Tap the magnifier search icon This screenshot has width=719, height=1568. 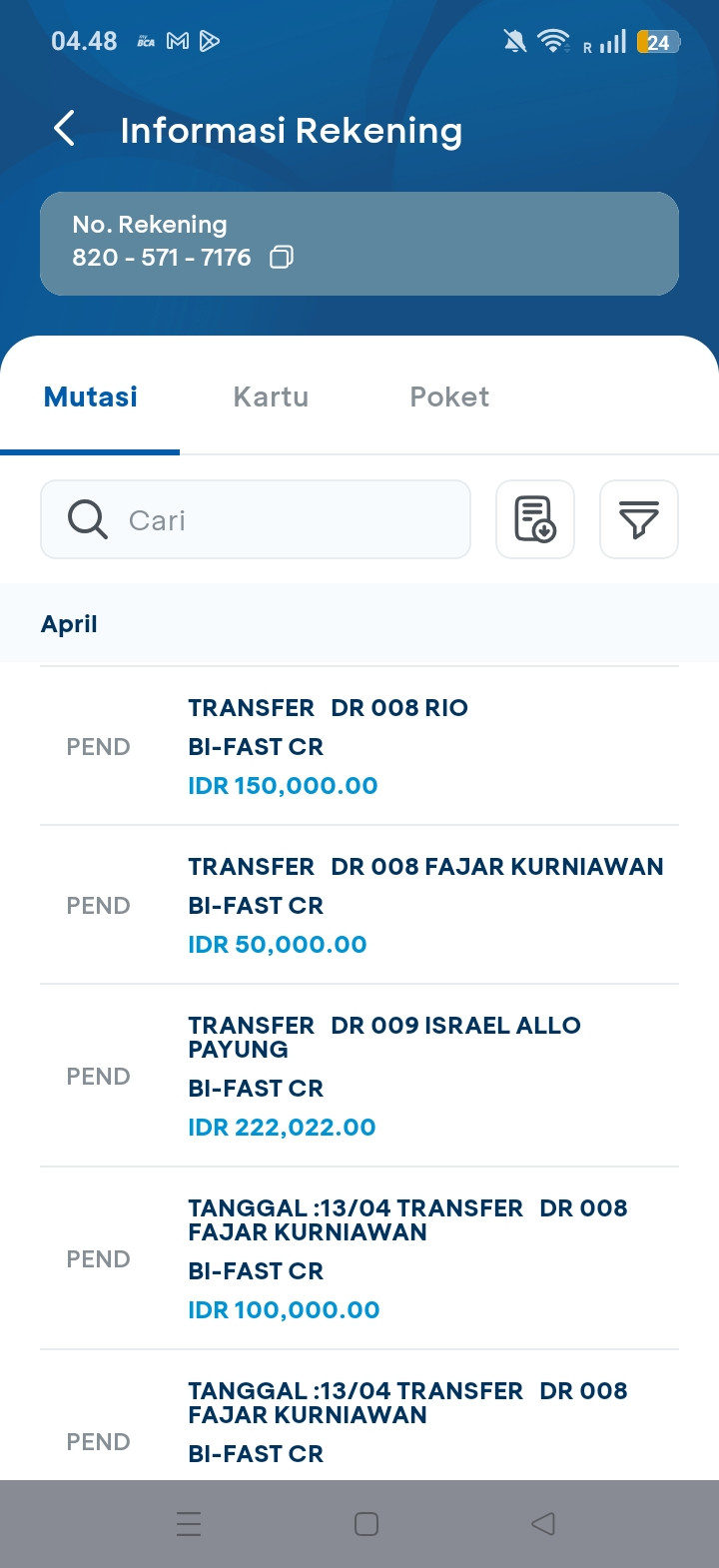(88, 519)
